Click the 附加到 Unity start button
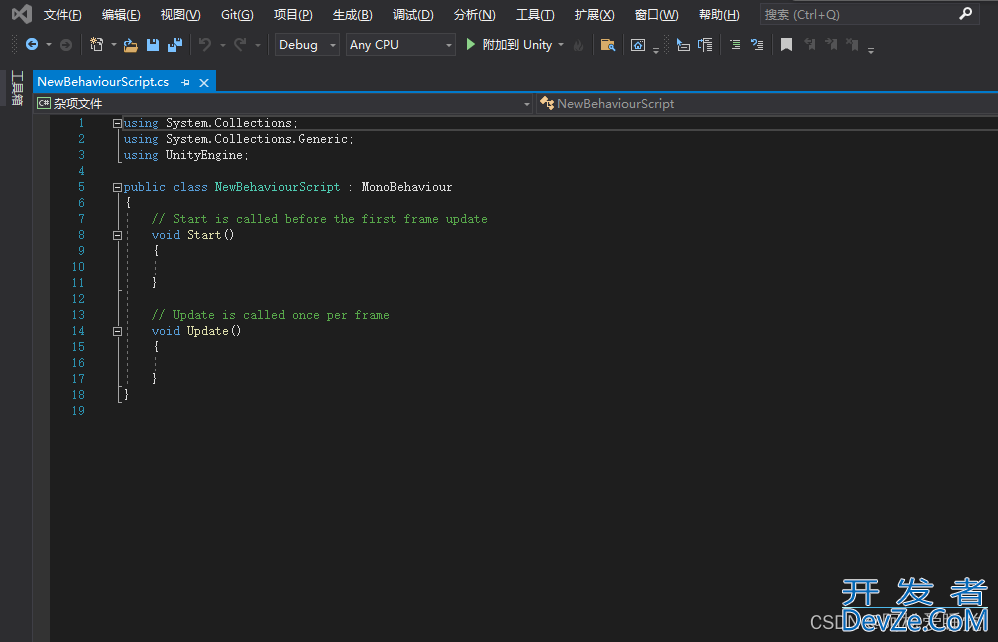This screenshot has height=642, width=998. [509, 45]
